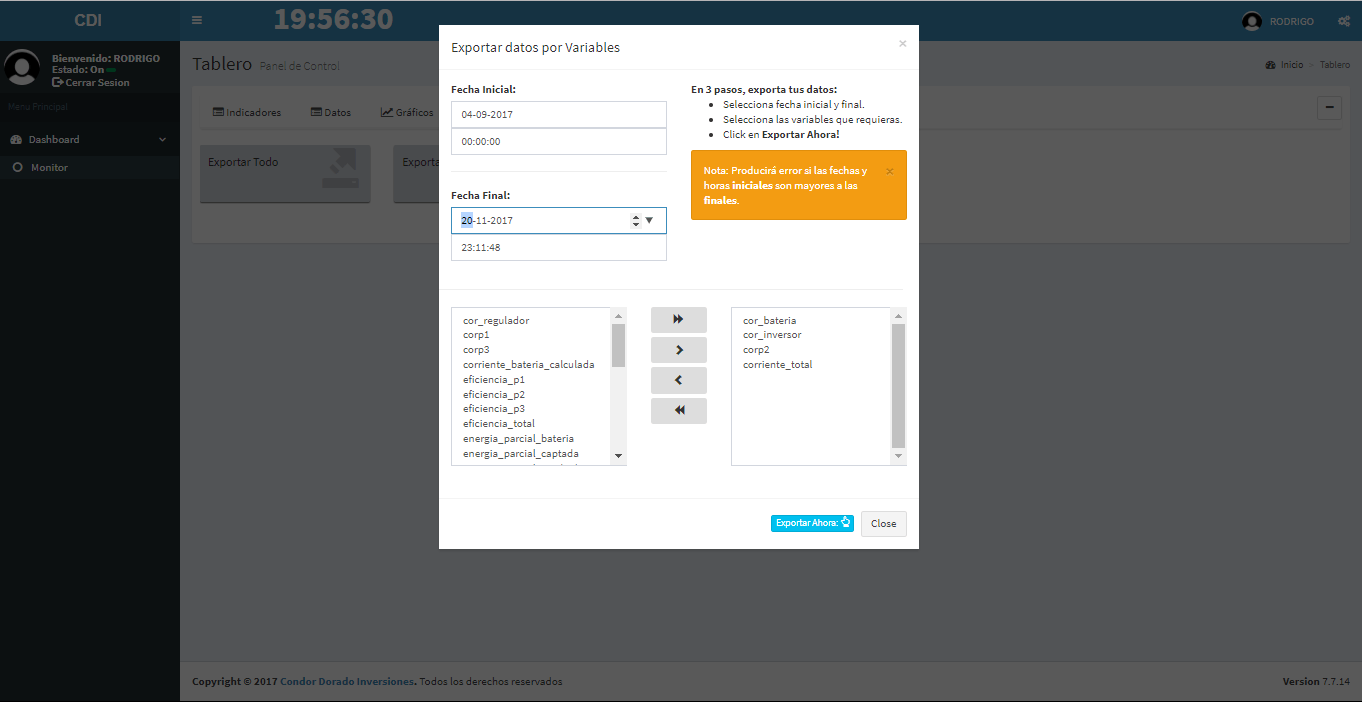The width and height of the screenshot is (1362, 702).
Task: Click the move-all-left double arrow button
Action: point(678,411)
